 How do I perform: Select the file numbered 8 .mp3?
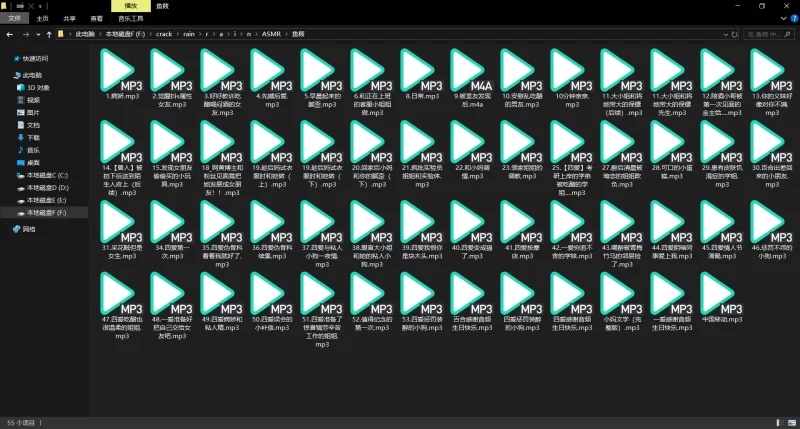coord(422,74)
